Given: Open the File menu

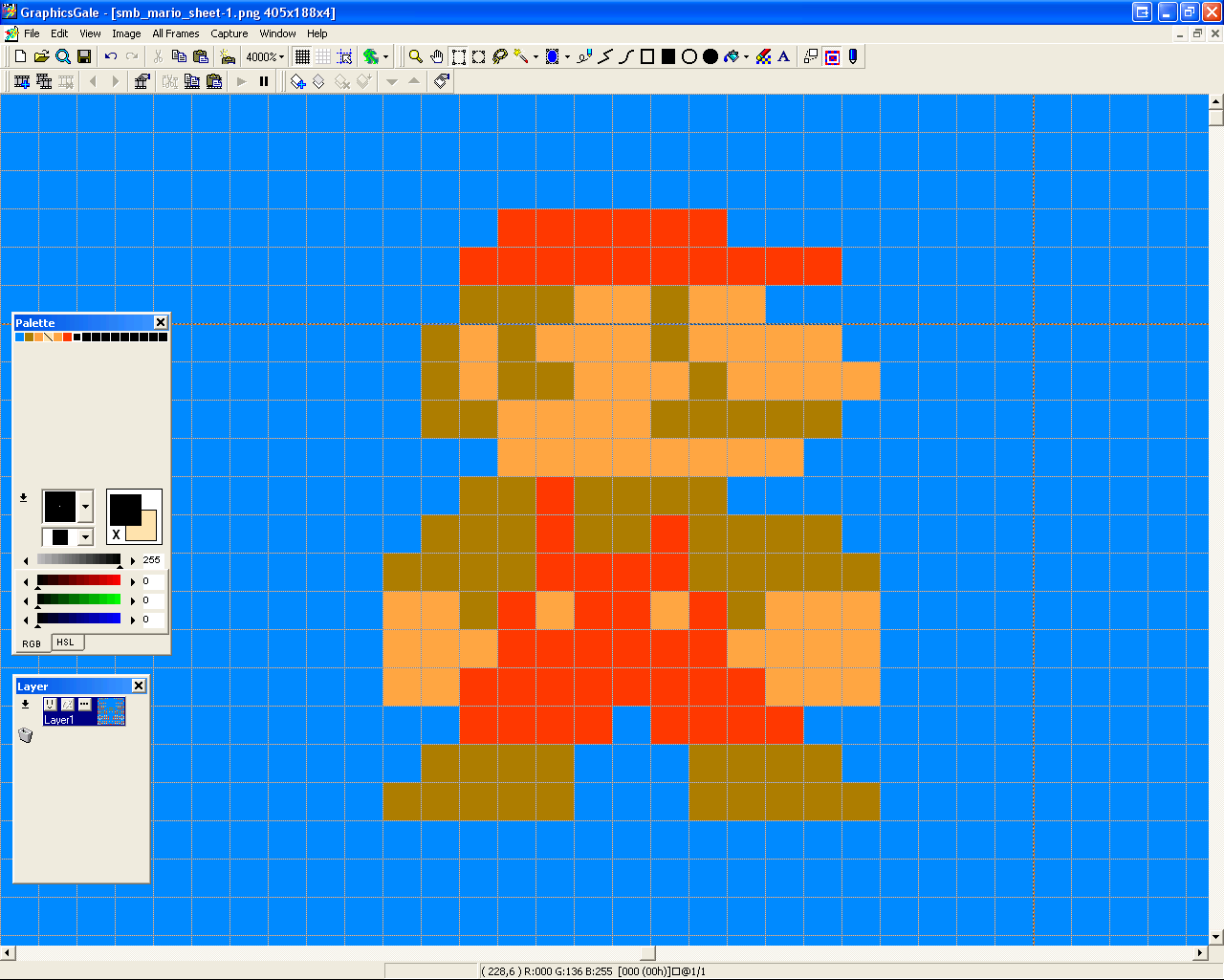Looking at the screenshot, I should (32, 33).
